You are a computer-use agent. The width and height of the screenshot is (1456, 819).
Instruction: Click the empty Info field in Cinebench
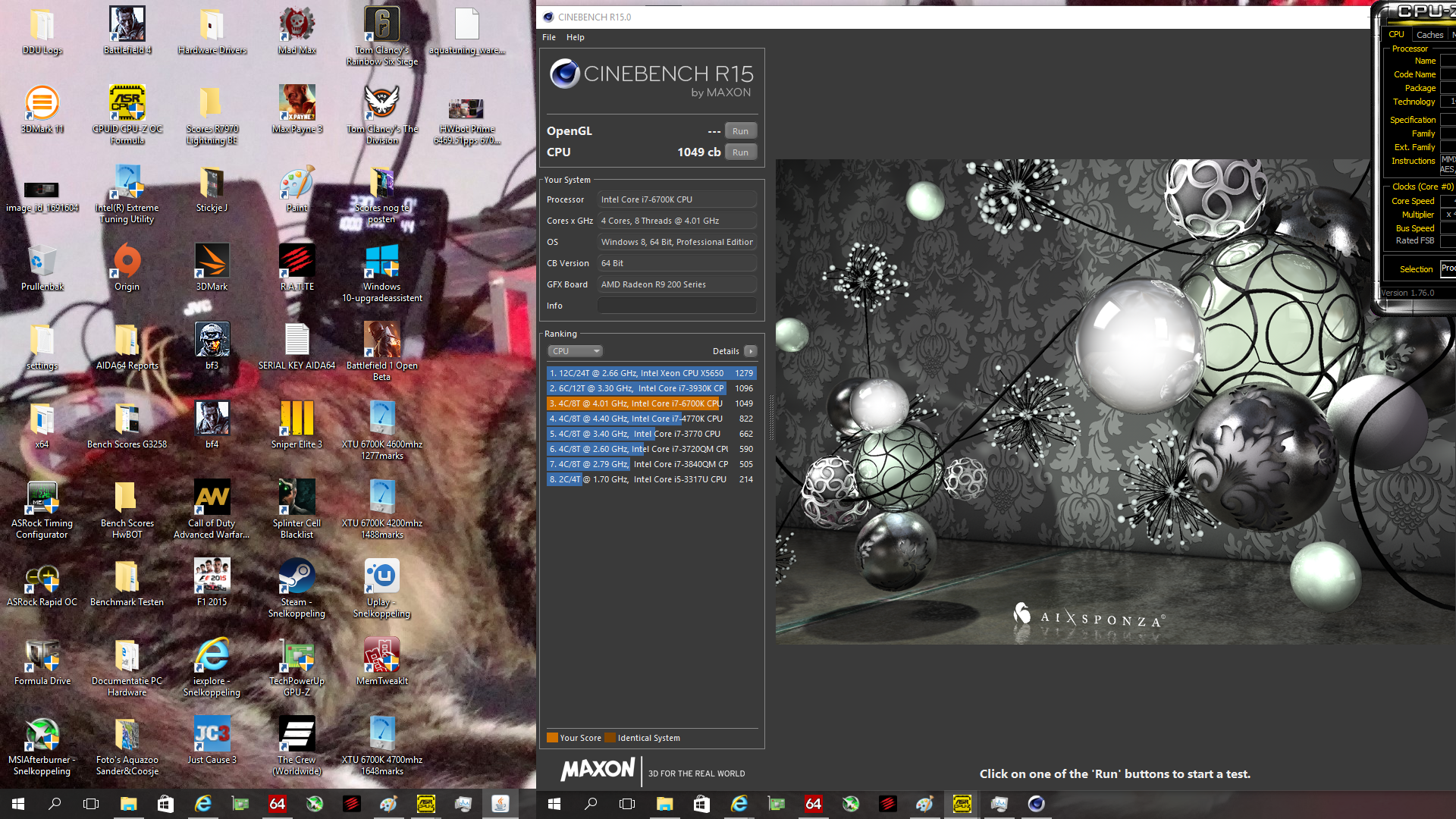(677, 306)
